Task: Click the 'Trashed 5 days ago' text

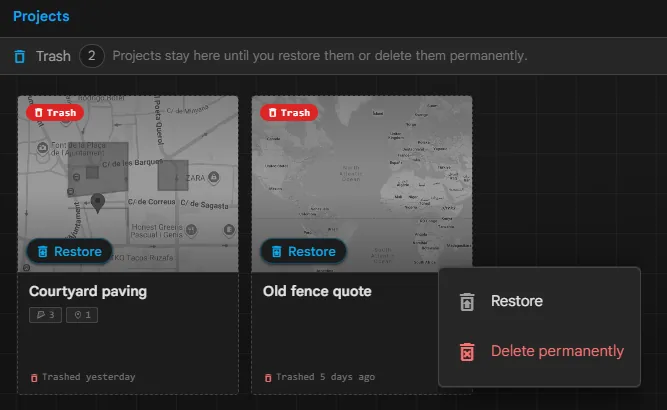Action: tap(325, 377)
